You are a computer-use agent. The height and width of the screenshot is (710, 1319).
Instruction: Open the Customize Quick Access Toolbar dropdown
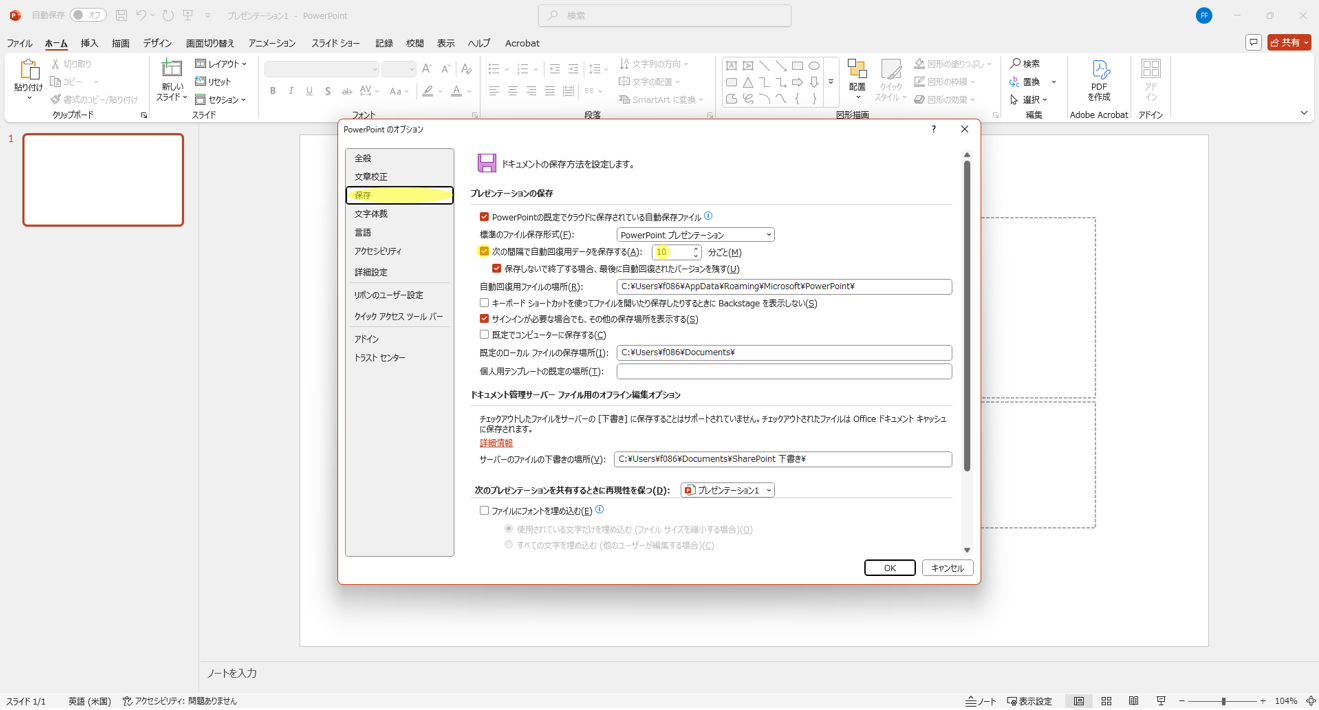click(x=208, y=16)
